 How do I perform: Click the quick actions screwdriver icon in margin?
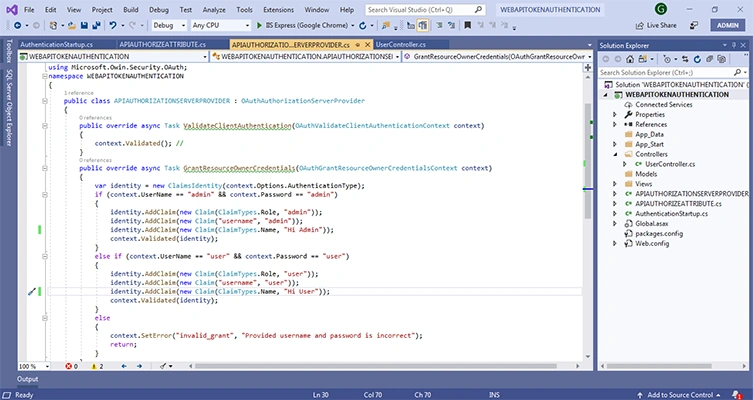coord(32,291)
